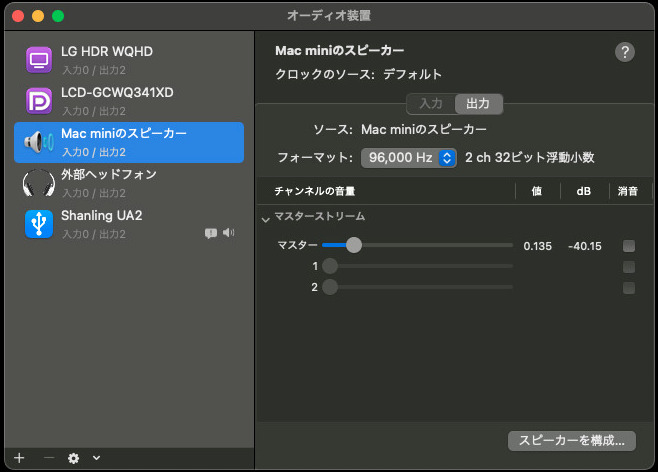Open the chevron menu beside the gear
The height and width of the screenshot is (472, 658).
[97, 458]
